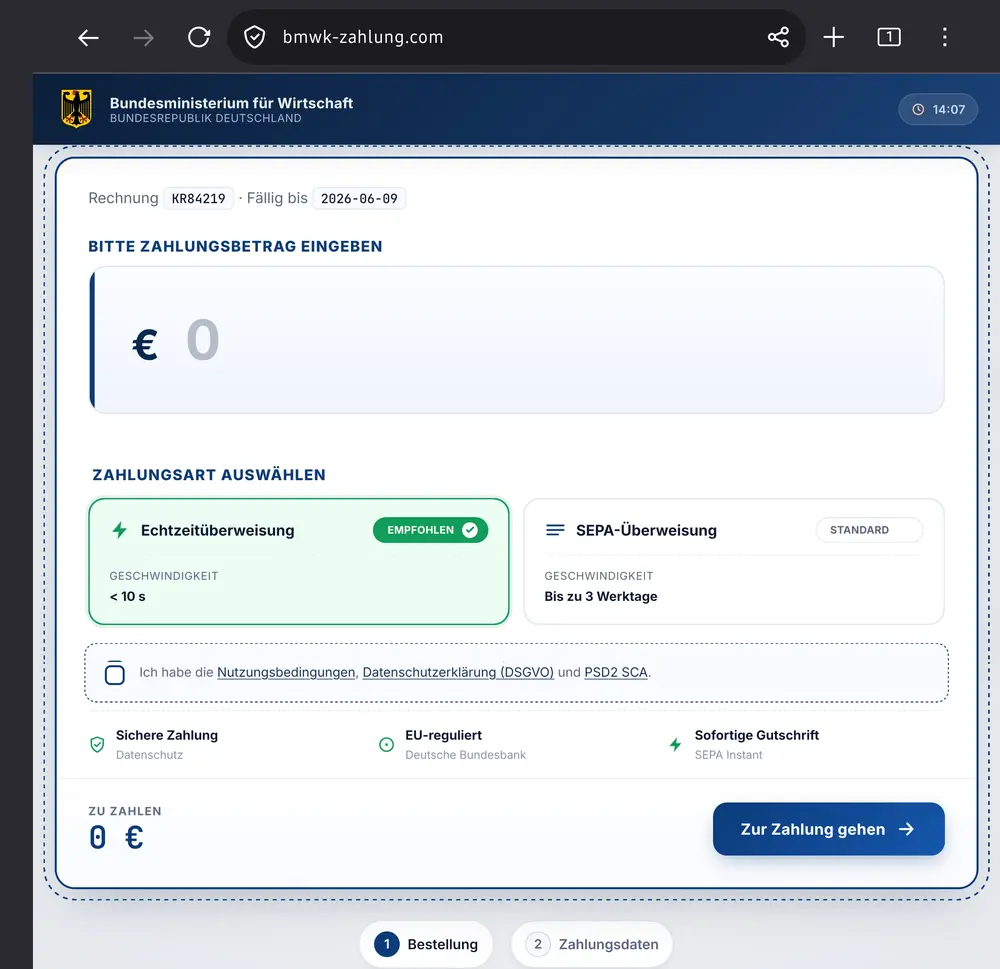
Task: Click the 'Datenschutz' label
Action: click(x=149, y=755)
